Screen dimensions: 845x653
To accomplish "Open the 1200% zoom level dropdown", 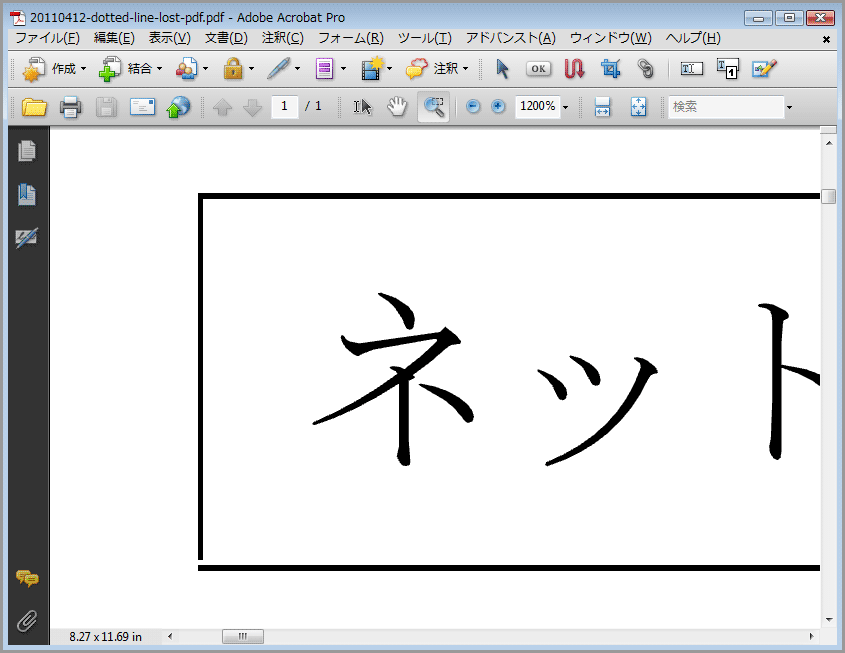I will pos(565,107).
